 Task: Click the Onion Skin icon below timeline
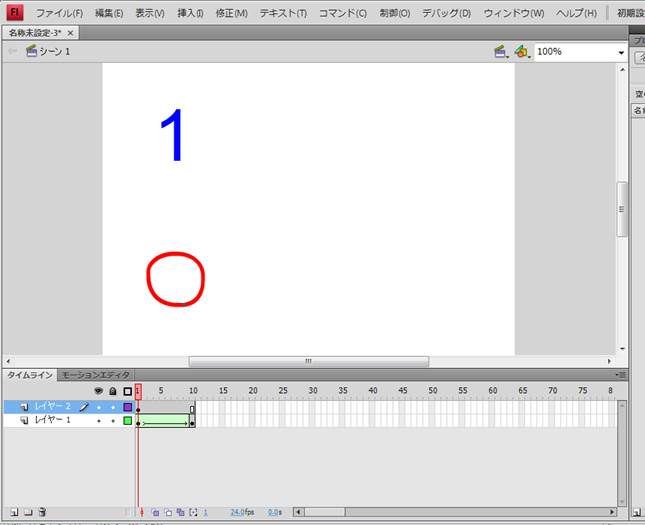[x=156, y=512]
